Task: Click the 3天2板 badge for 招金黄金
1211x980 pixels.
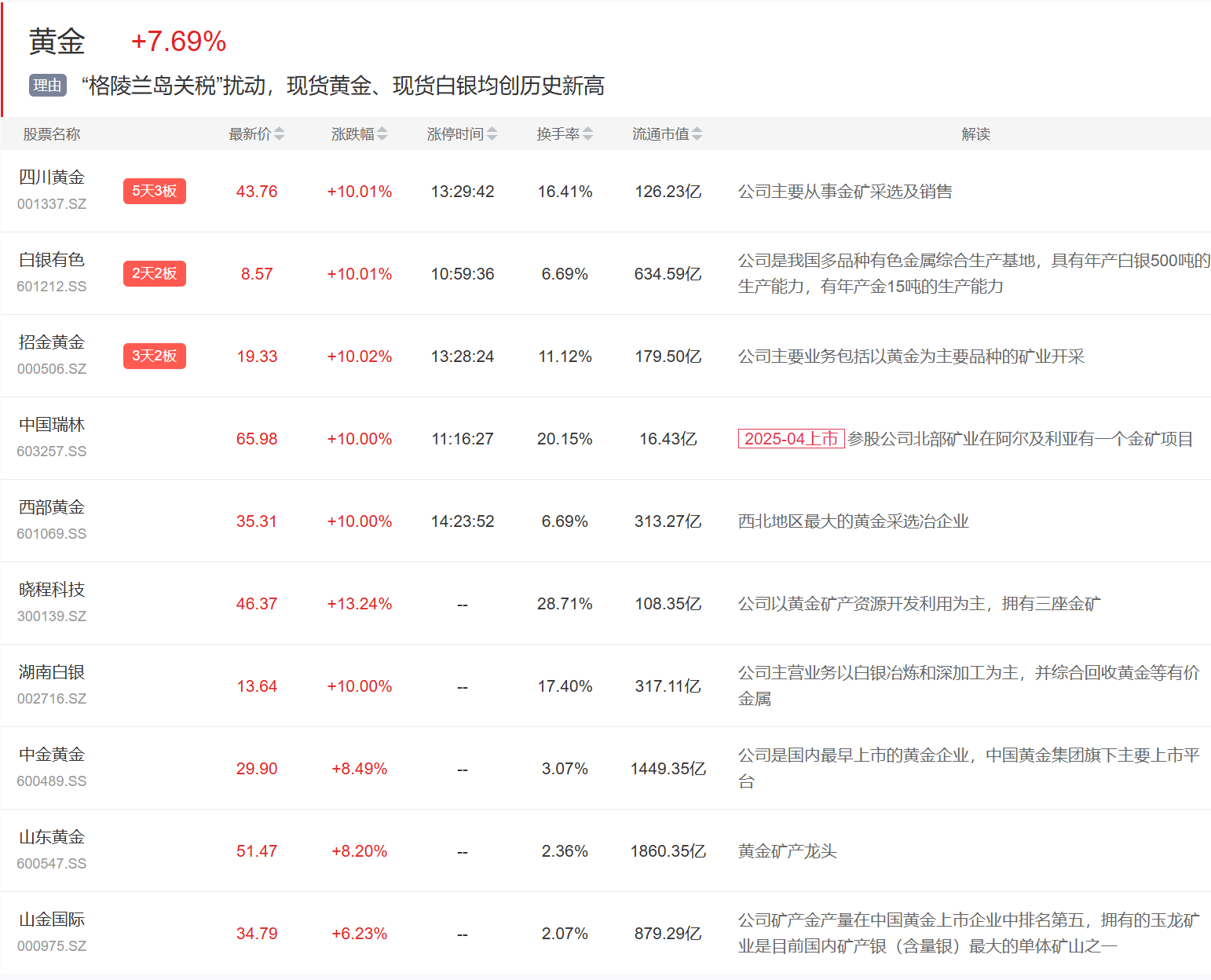Action: tap(154, 356)
